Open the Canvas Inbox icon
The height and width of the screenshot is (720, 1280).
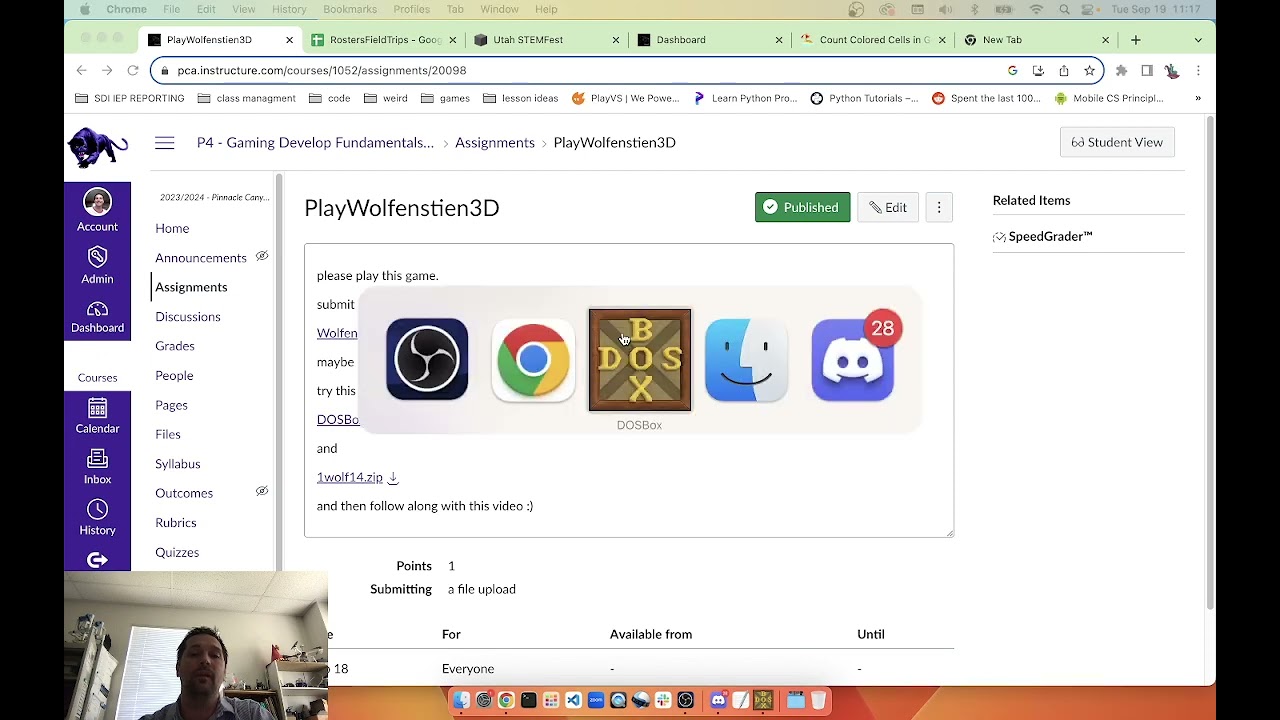pos(97,459)
